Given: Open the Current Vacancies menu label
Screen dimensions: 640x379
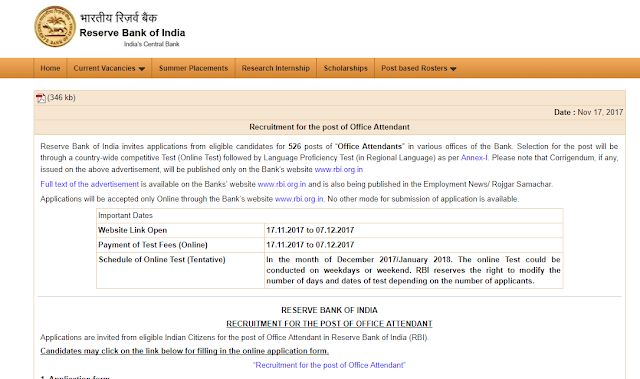Looking at the screenshot, I should point(104,68).
